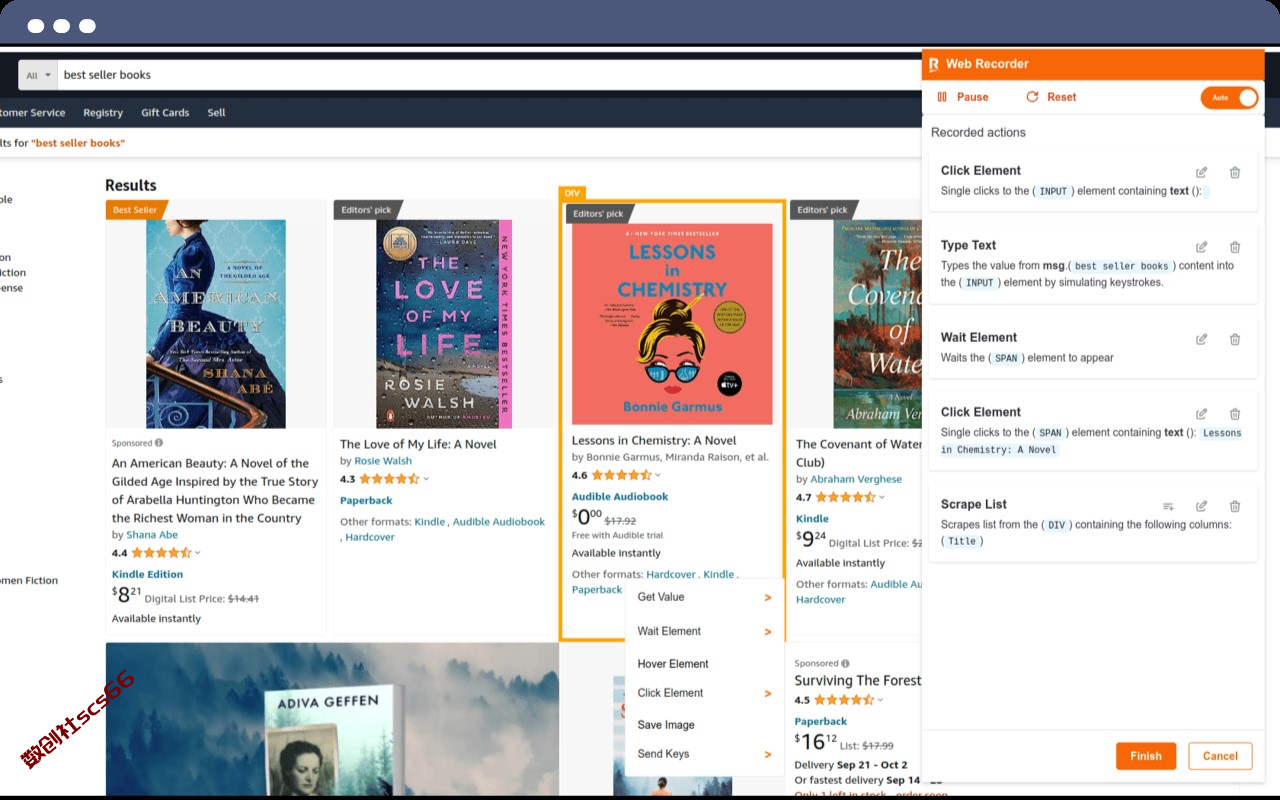
Task: Click title The Love of My Life: A Novel
Action: coord(418,444)
